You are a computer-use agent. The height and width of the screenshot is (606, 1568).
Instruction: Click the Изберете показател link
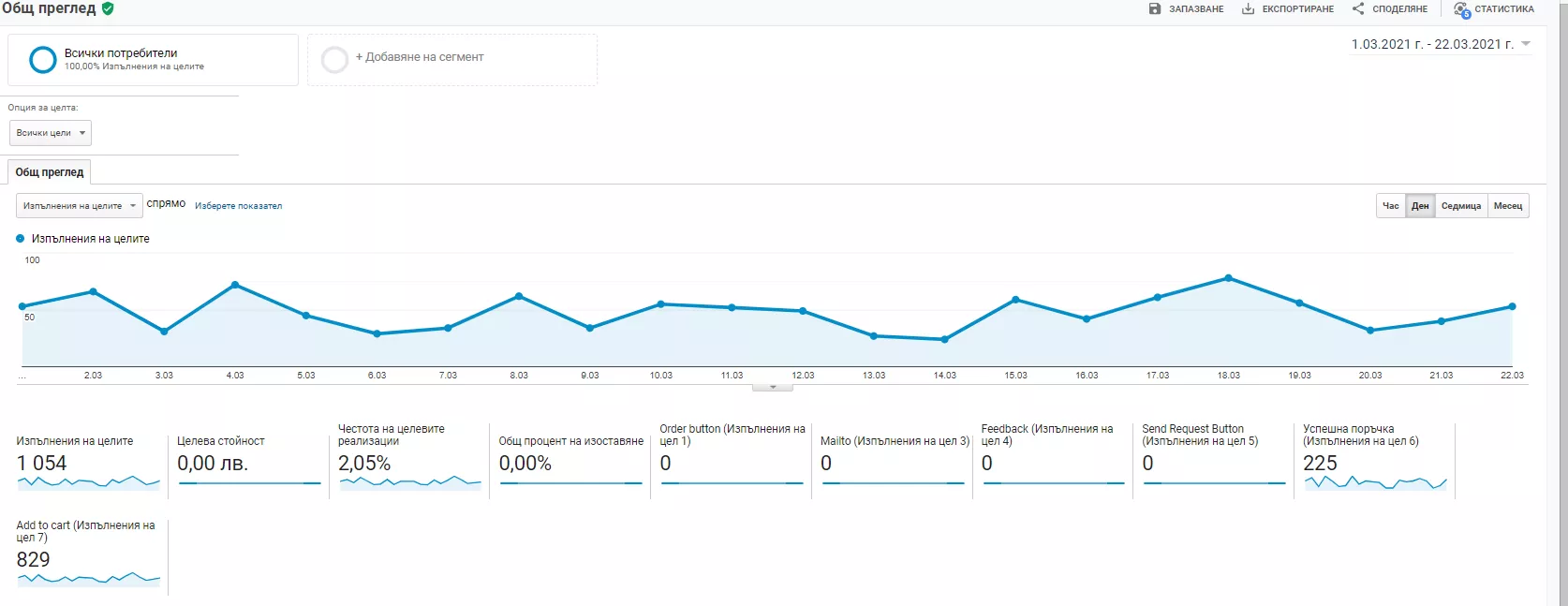238,206
